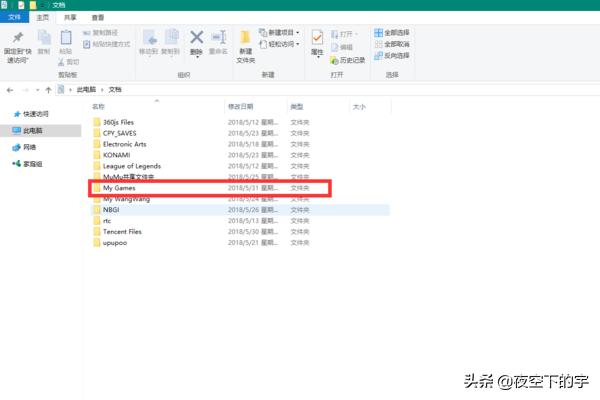Click the History (历史记录) button
This screenshot has width=600, height=400.
[x=350, y=59]
